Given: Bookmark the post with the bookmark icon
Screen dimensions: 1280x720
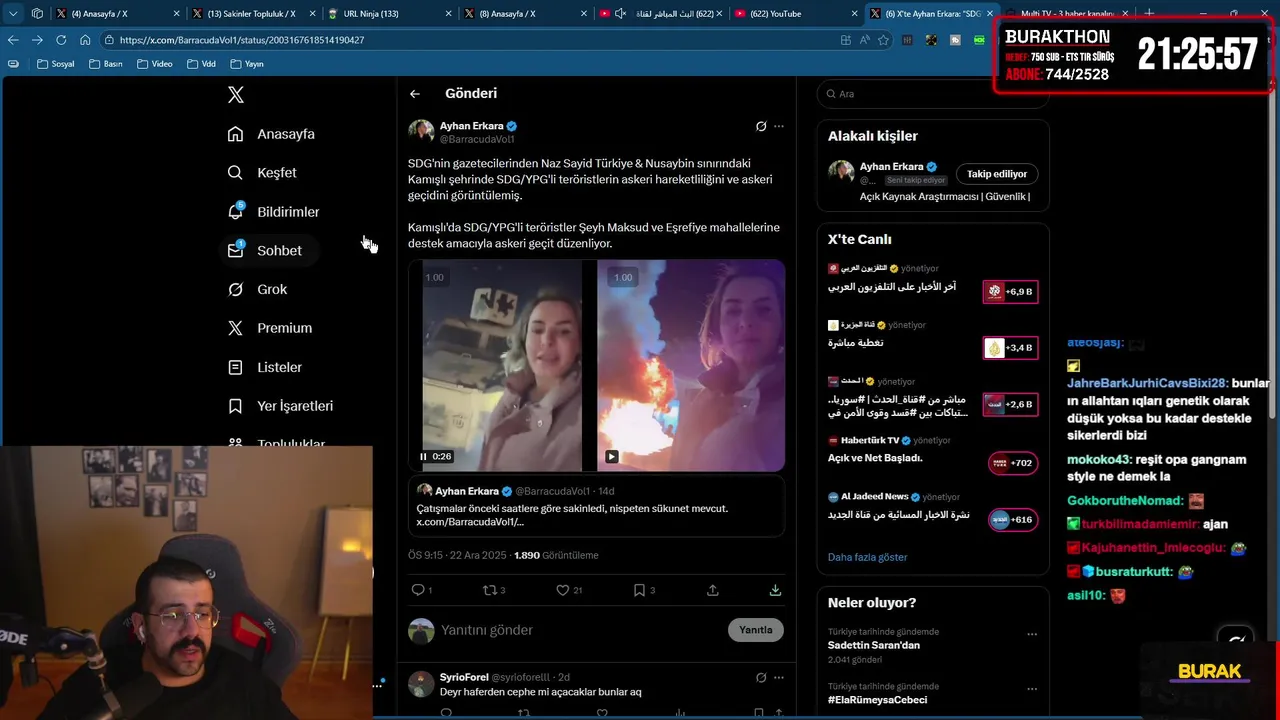Looking at the screenshot, I should pyautogui.click(x=639, y=590).
